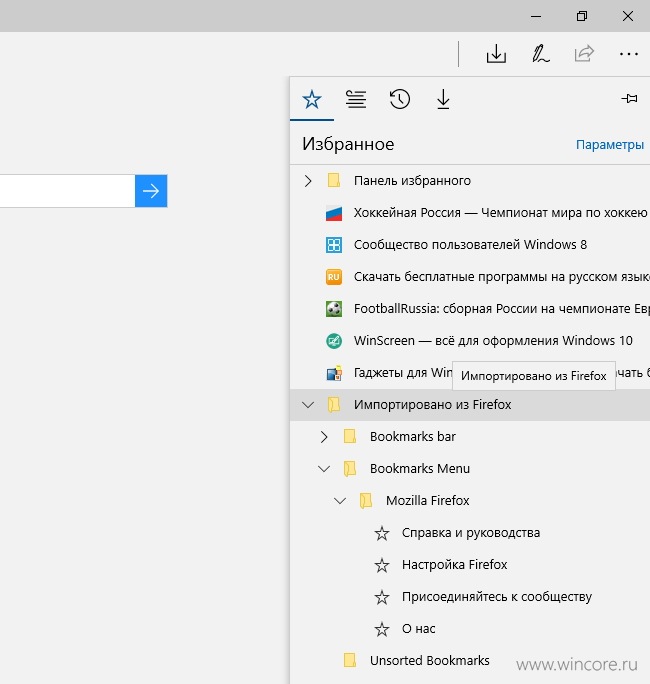650x684 pixels.
Task: Click the orange RU favicon
Action: coord(334,277)
